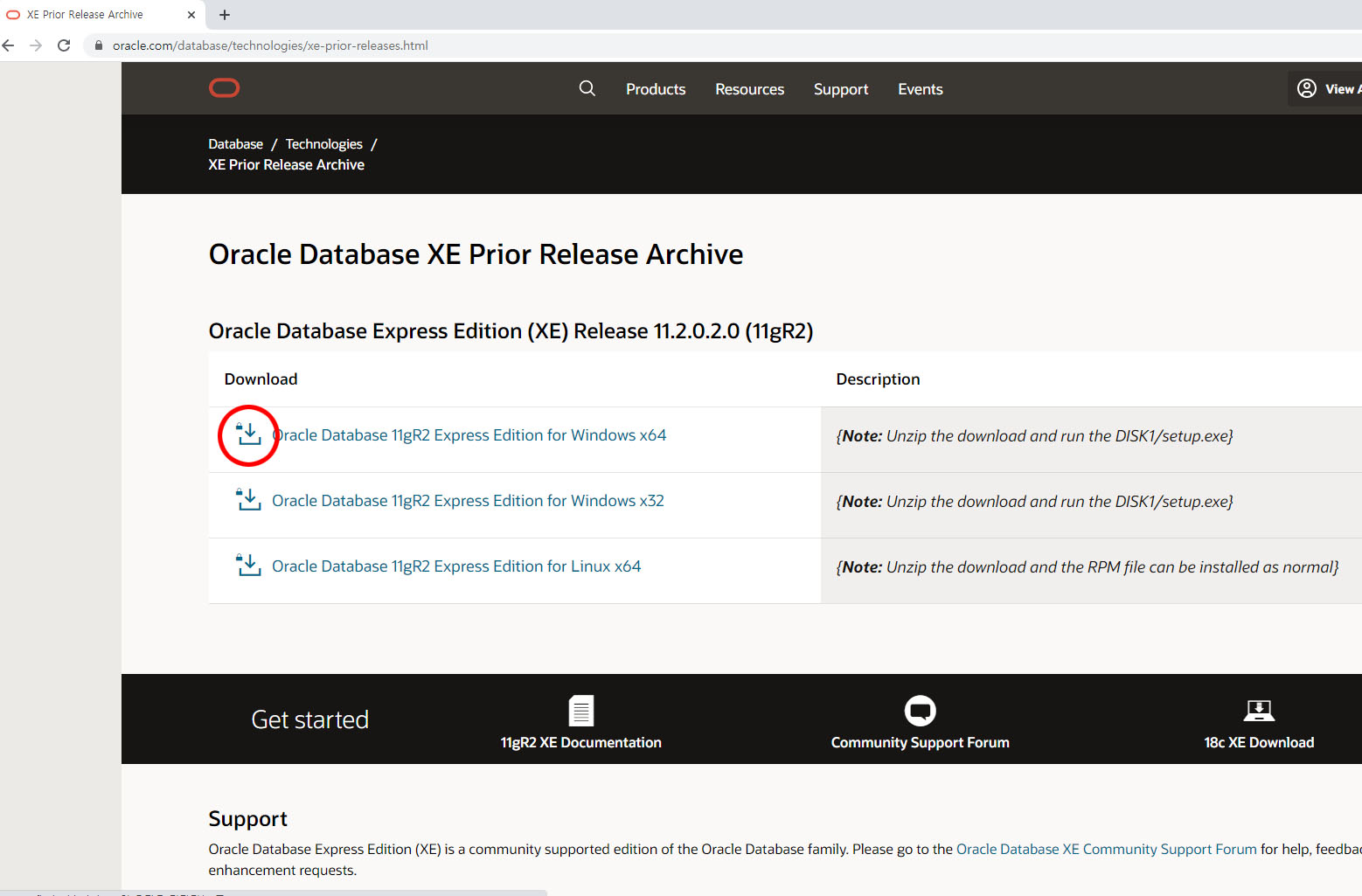Click the Linux x64 RPM note text

tap(1088, 566)
